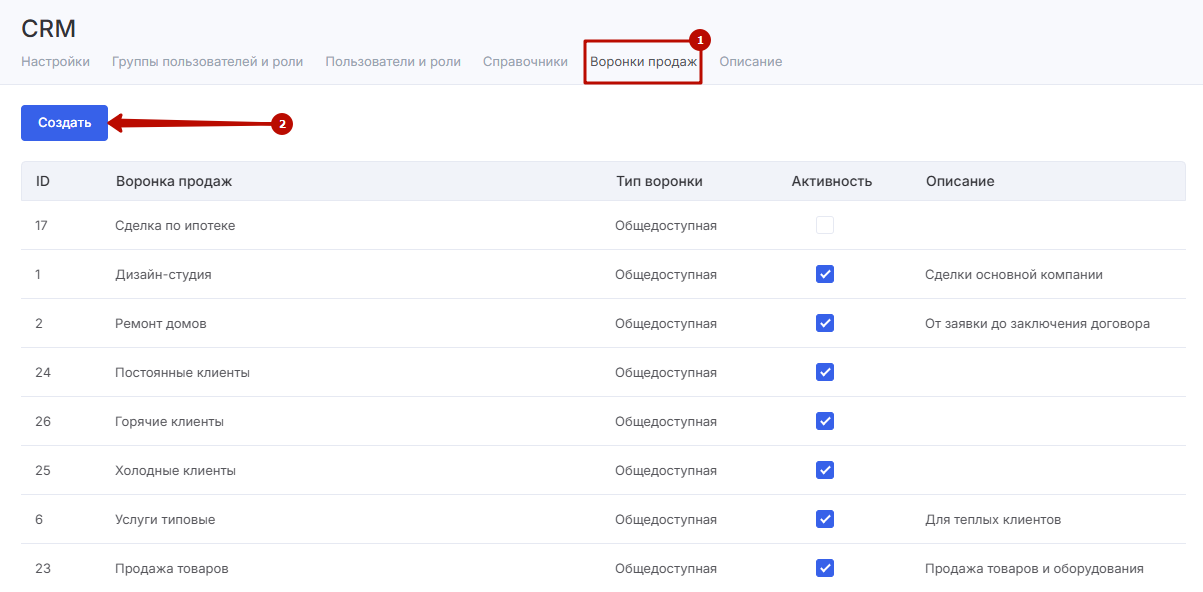This screenshot has width=1203, height=592.
Task: Go to the Справочники tab
Action: [525, 62]
